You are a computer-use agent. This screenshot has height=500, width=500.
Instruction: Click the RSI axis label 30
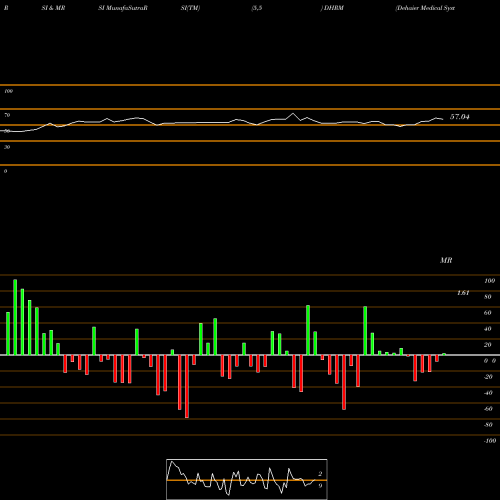coord(7,147)
